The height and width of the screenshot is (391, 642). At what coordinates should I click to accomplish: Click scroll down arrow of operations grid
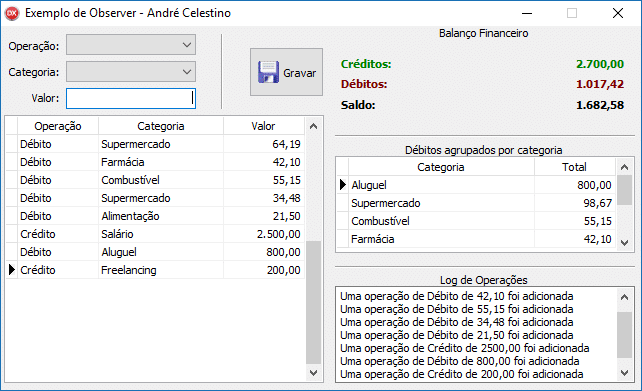(x=314, y=373)
